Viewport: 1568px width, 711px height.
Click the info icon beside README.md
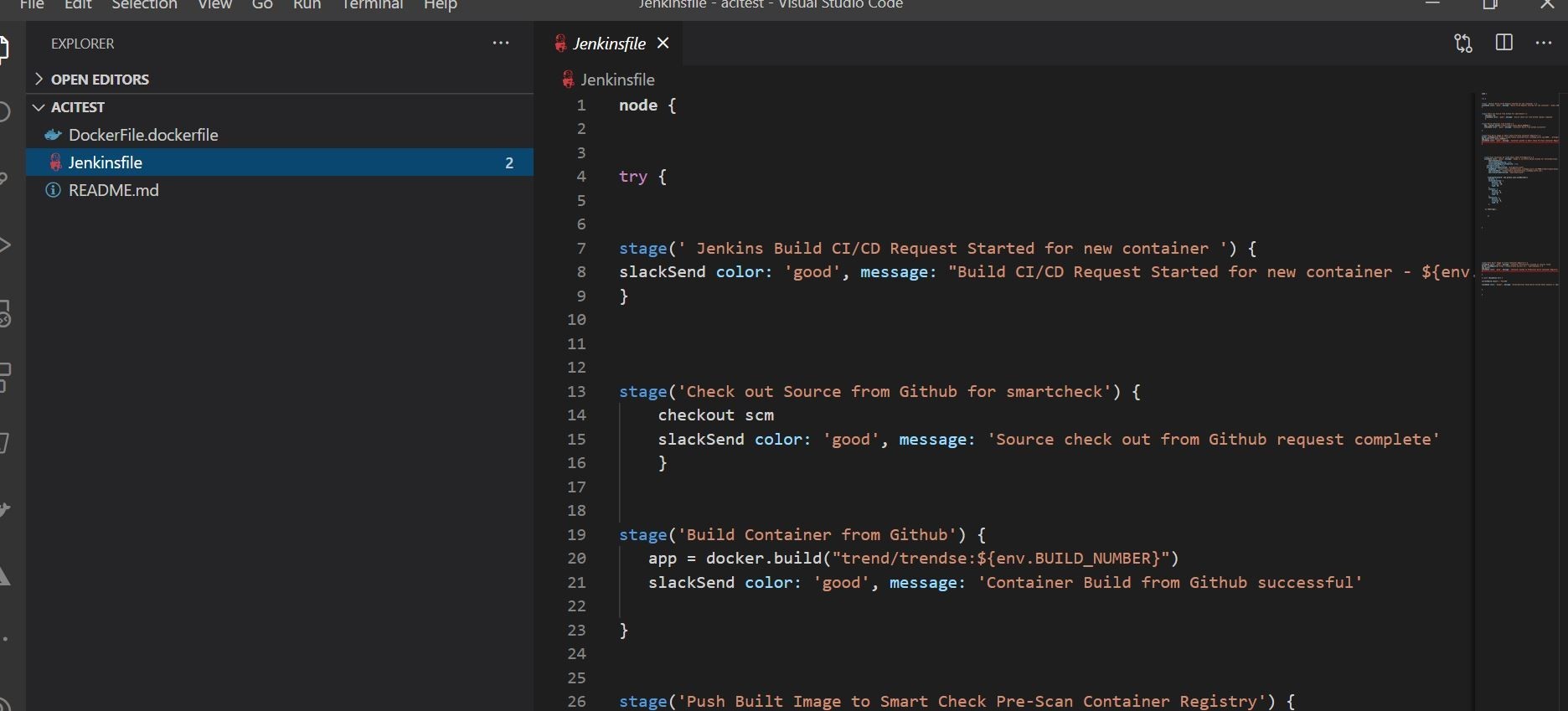pos(53,190)
